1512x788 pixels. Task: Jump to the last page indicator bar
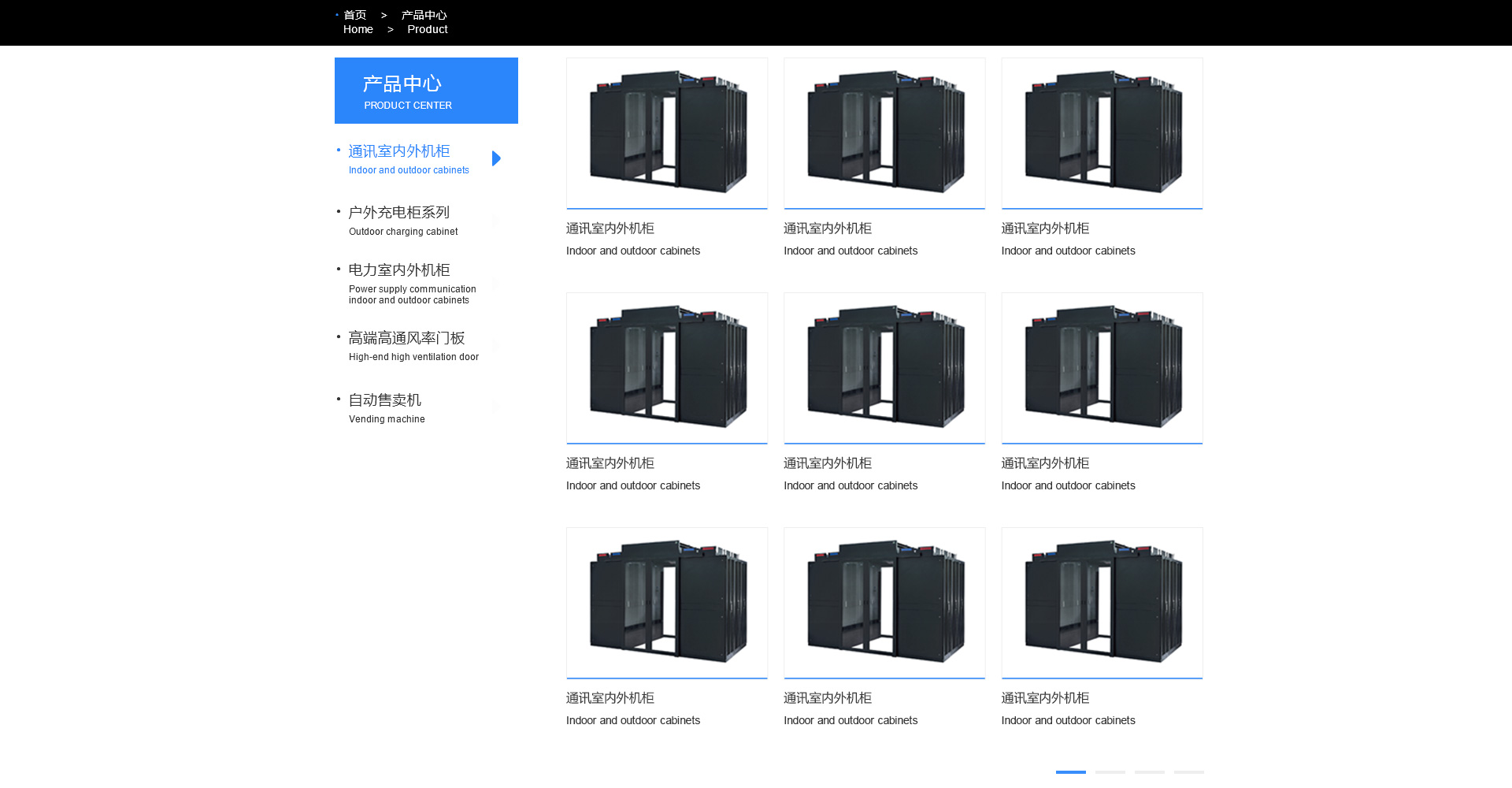pyautogui.click(x=1189, y=772)
